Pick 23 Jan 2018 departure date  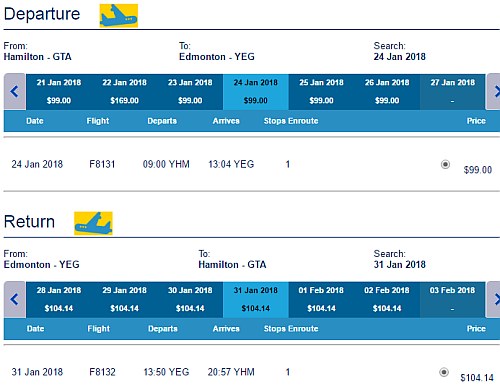(190, 92)
